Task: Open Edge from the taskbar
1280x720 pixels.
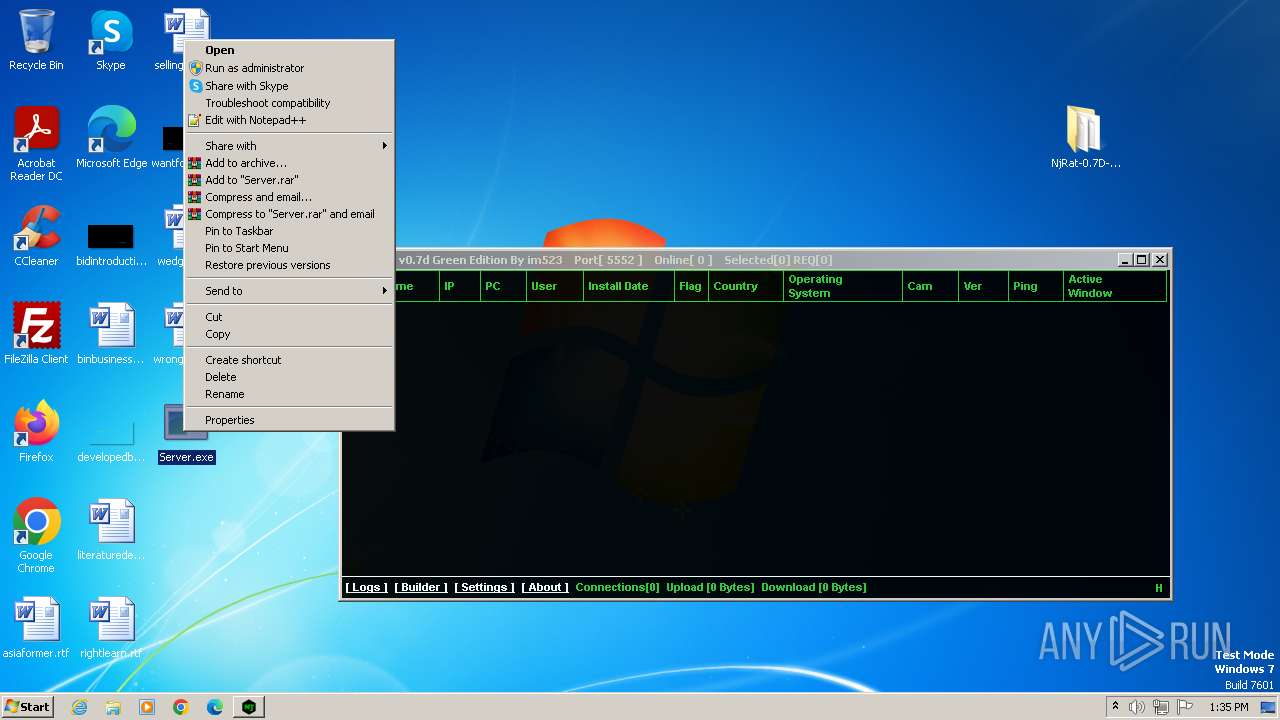Action: 215,707
